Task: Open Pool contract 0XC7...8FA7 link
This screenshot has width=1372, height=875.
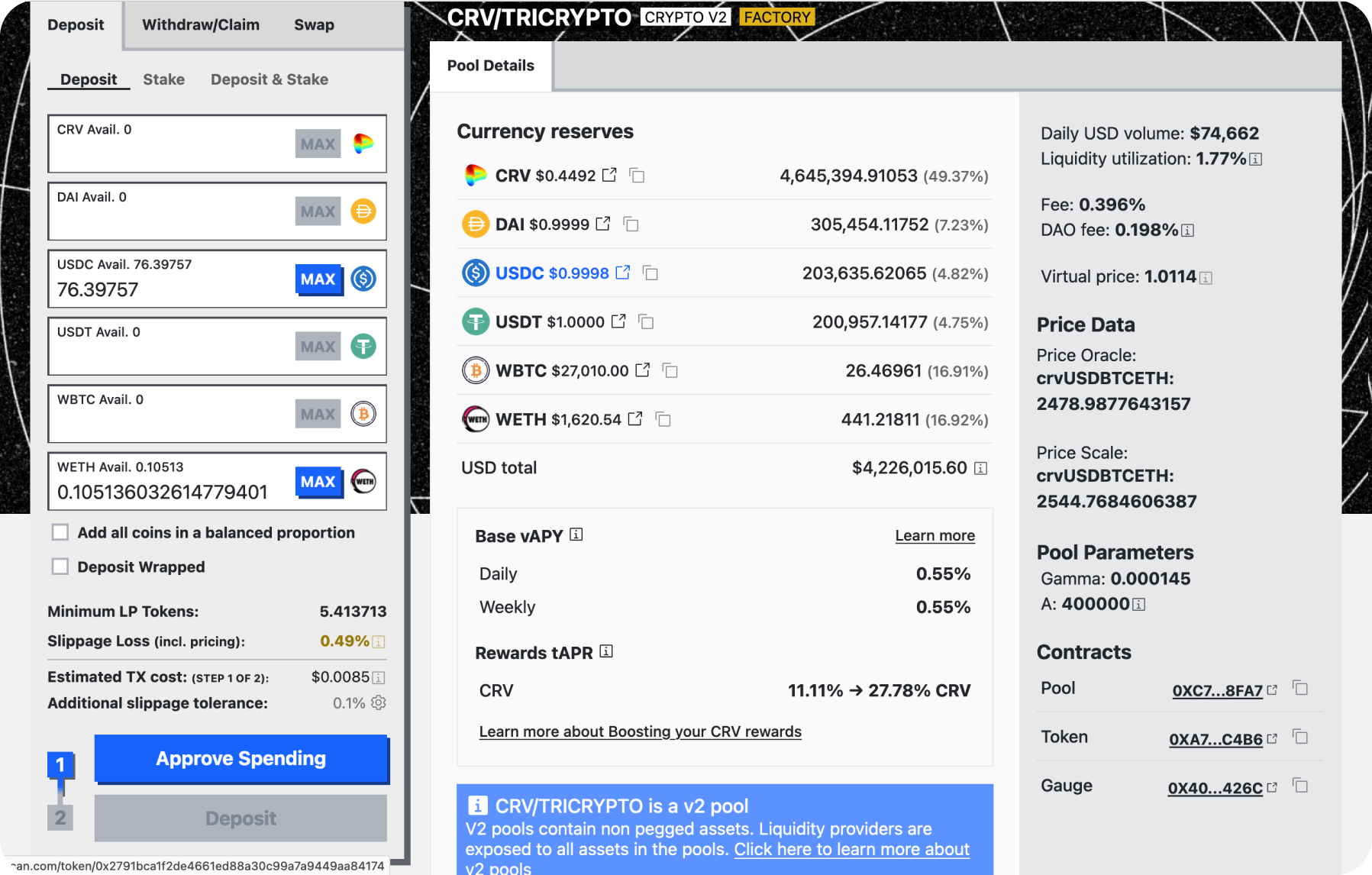Action: 1218,690
